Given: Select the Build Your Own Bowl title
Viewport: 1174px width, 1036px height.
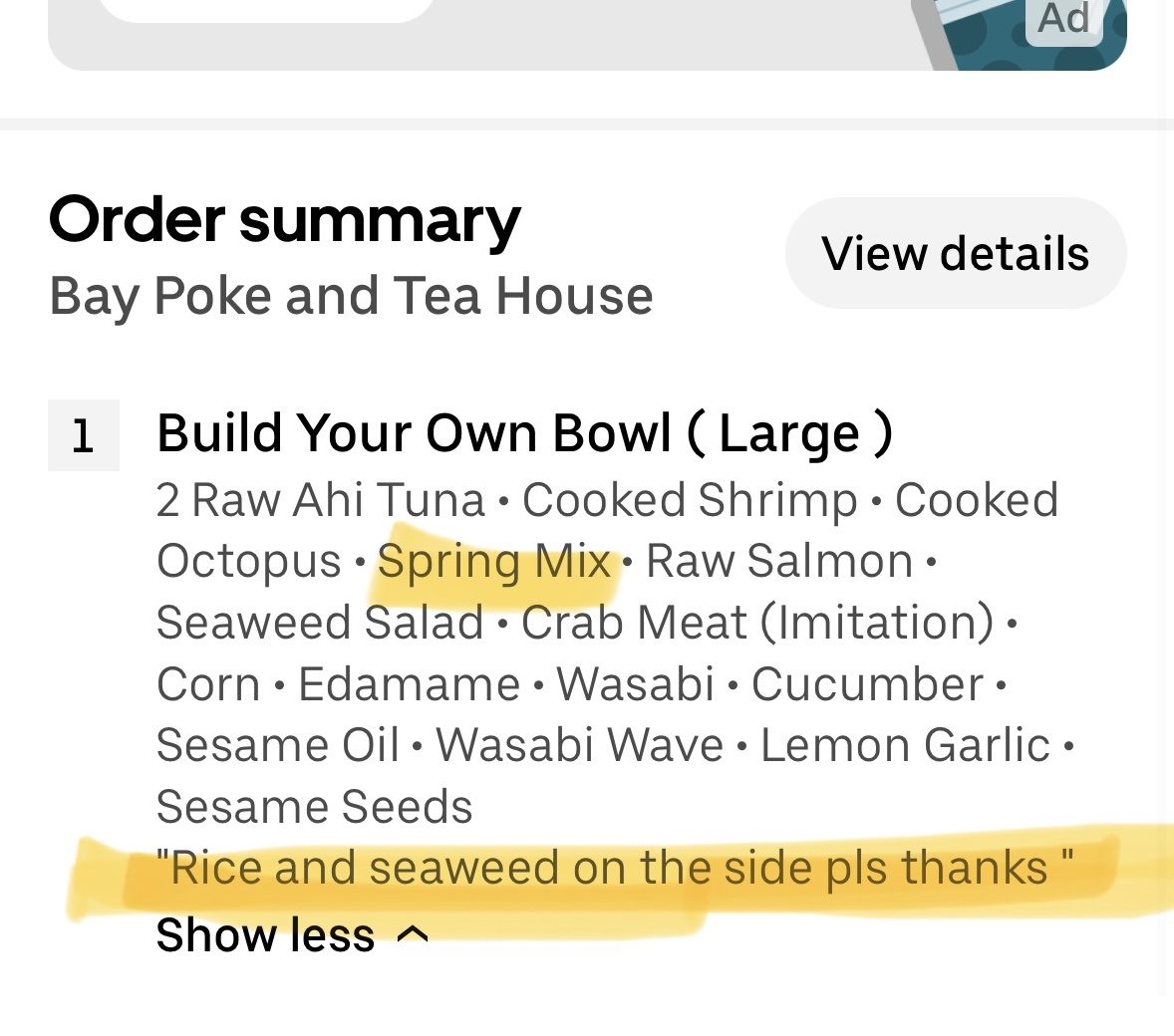Looking at the screenshot, I should pyautogui.click(x=524, y=433).
